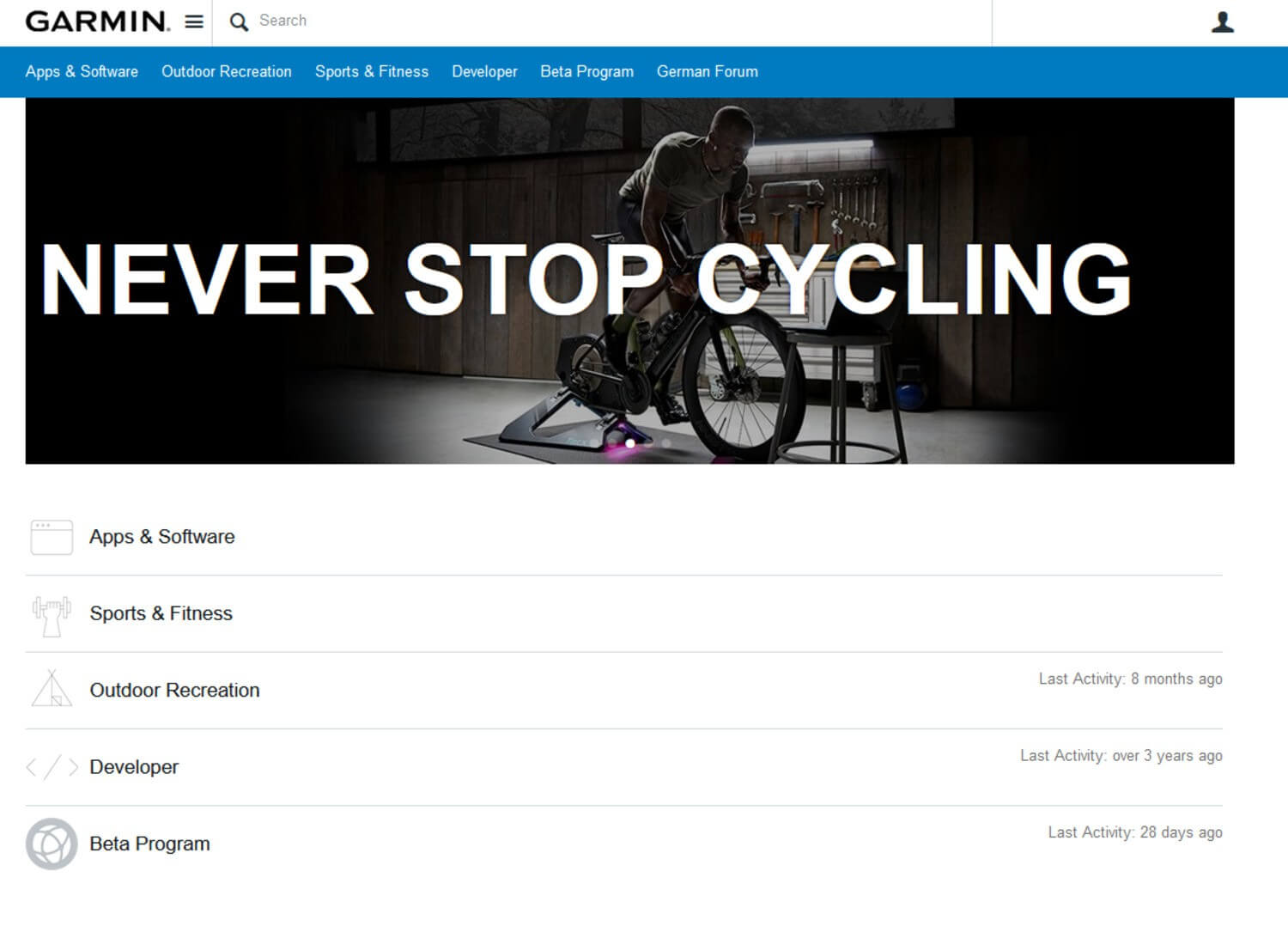Open the user profile icon

pos(1220,21)
